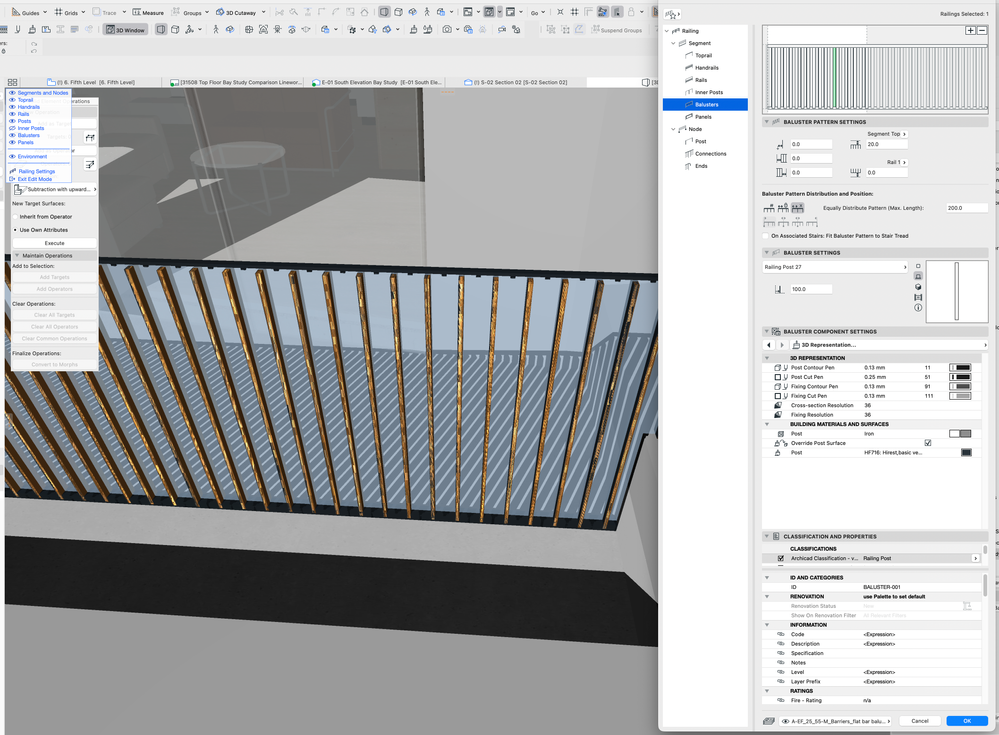Toggle the Override Post Surface checkbox
Image resolution: width=999 pixels, height=735 pixels.
point(928,443)
